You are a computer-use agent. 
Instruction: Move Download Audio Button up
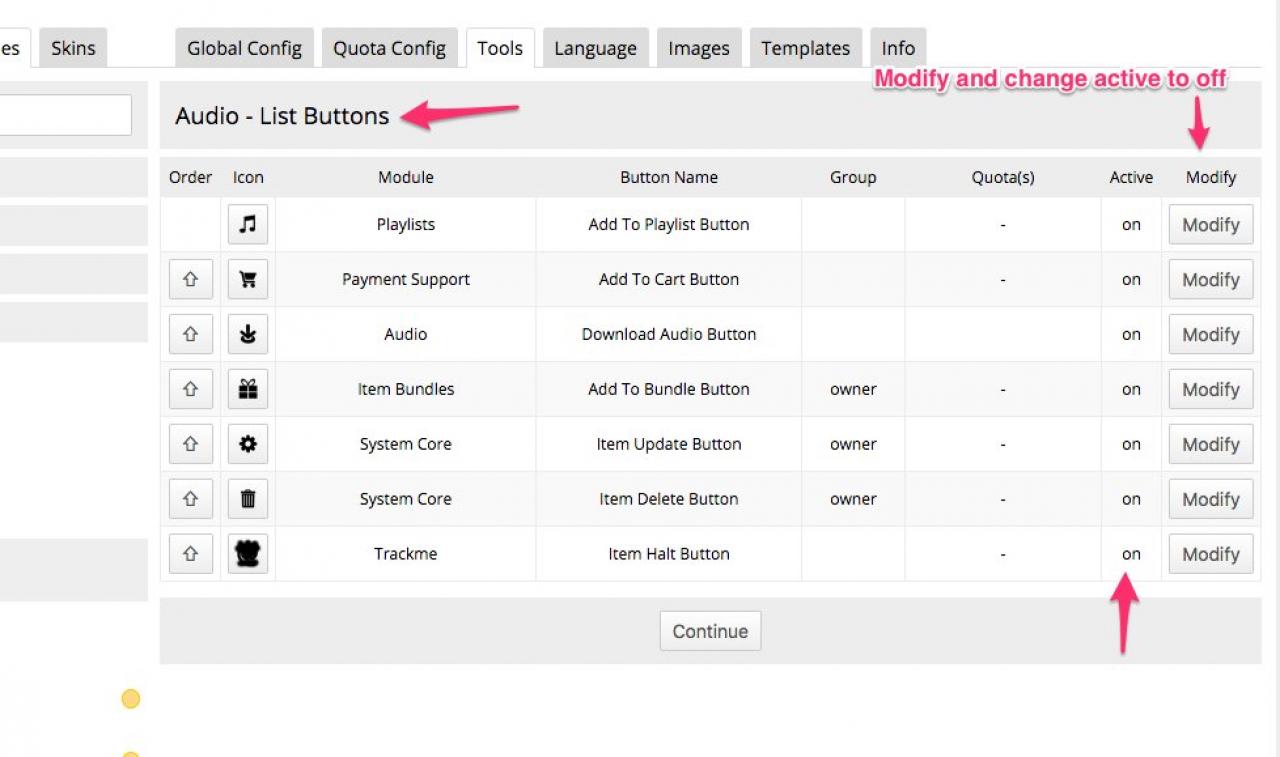(x=191, y=335)
